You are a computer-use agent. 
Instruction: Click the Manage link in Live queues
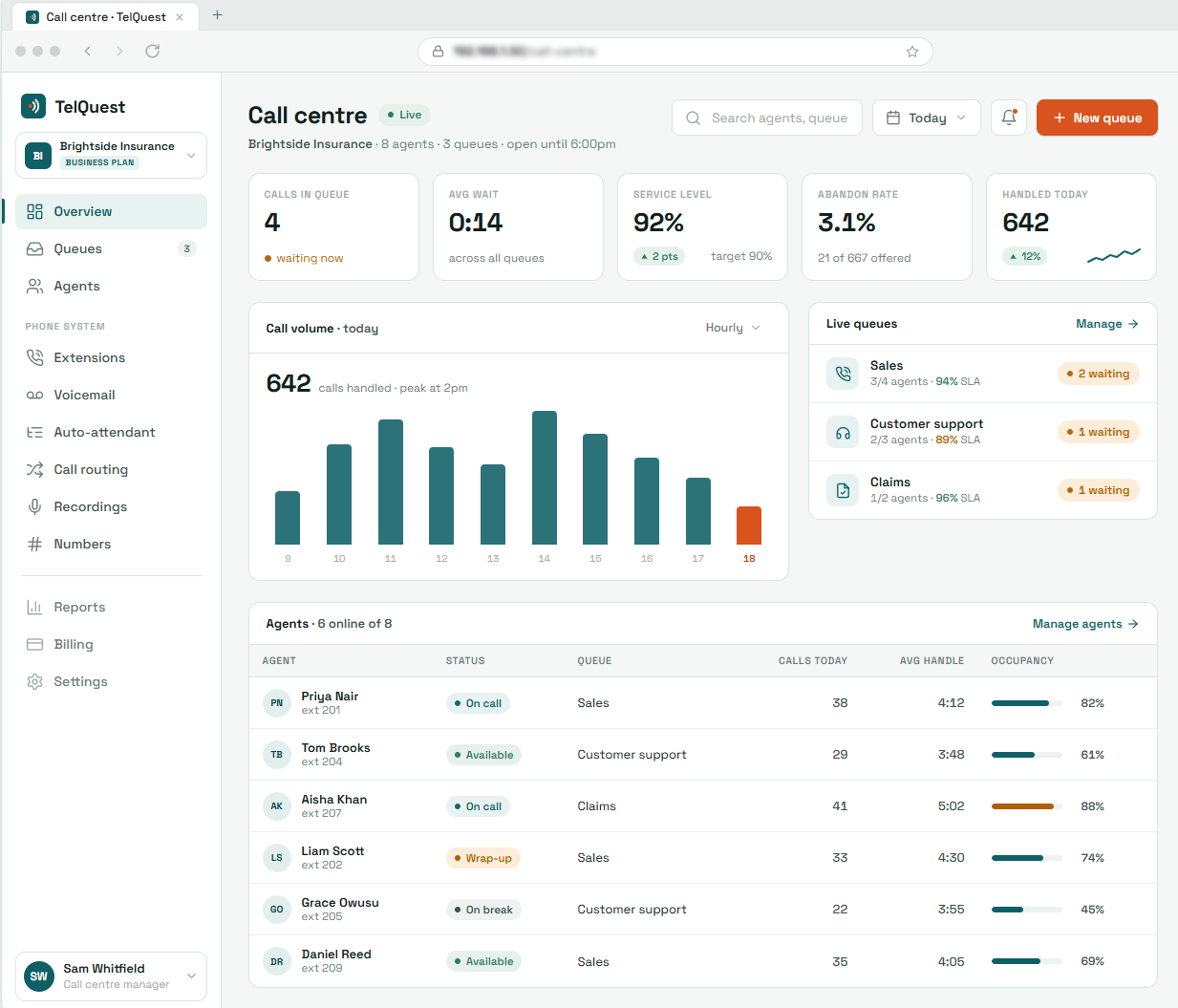tap(1107, 324)
